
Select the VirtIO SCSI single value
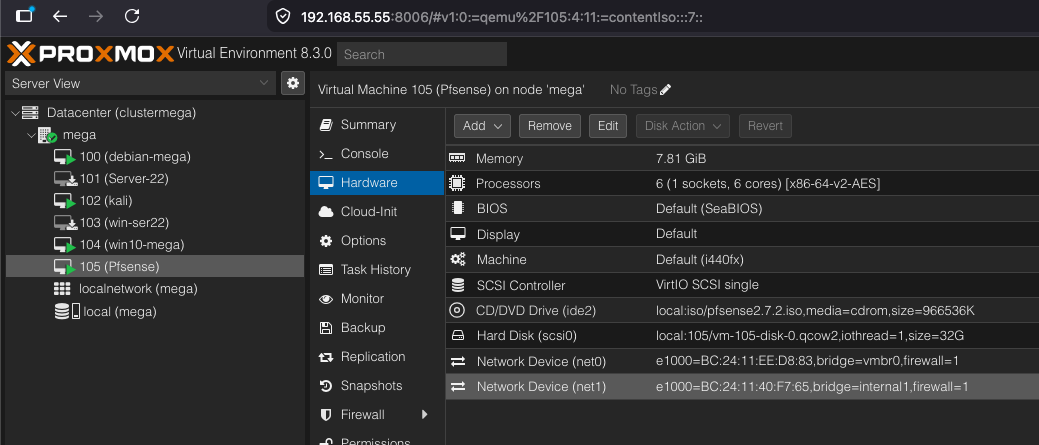tap(707, 285)
